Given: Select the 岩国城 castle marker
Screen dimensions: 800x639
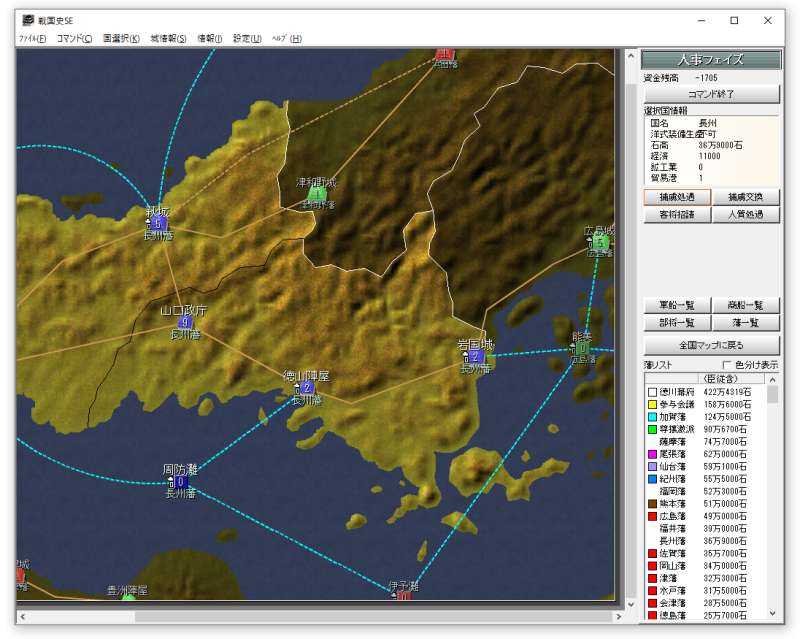Looking at the screenshot, I should tap(475, 356).
